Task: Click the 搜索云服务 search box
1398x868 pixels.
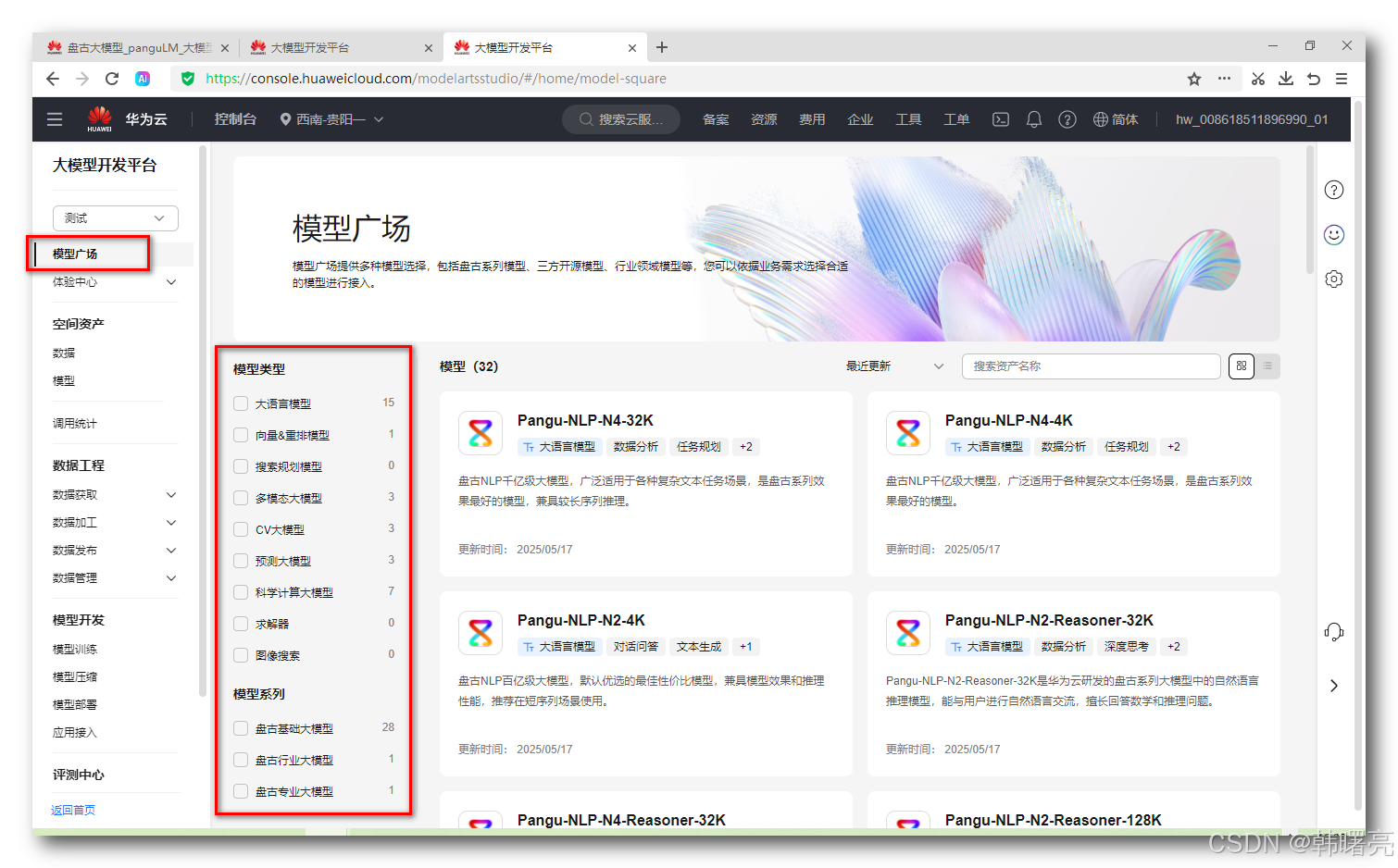Action: tap(621, 119)
